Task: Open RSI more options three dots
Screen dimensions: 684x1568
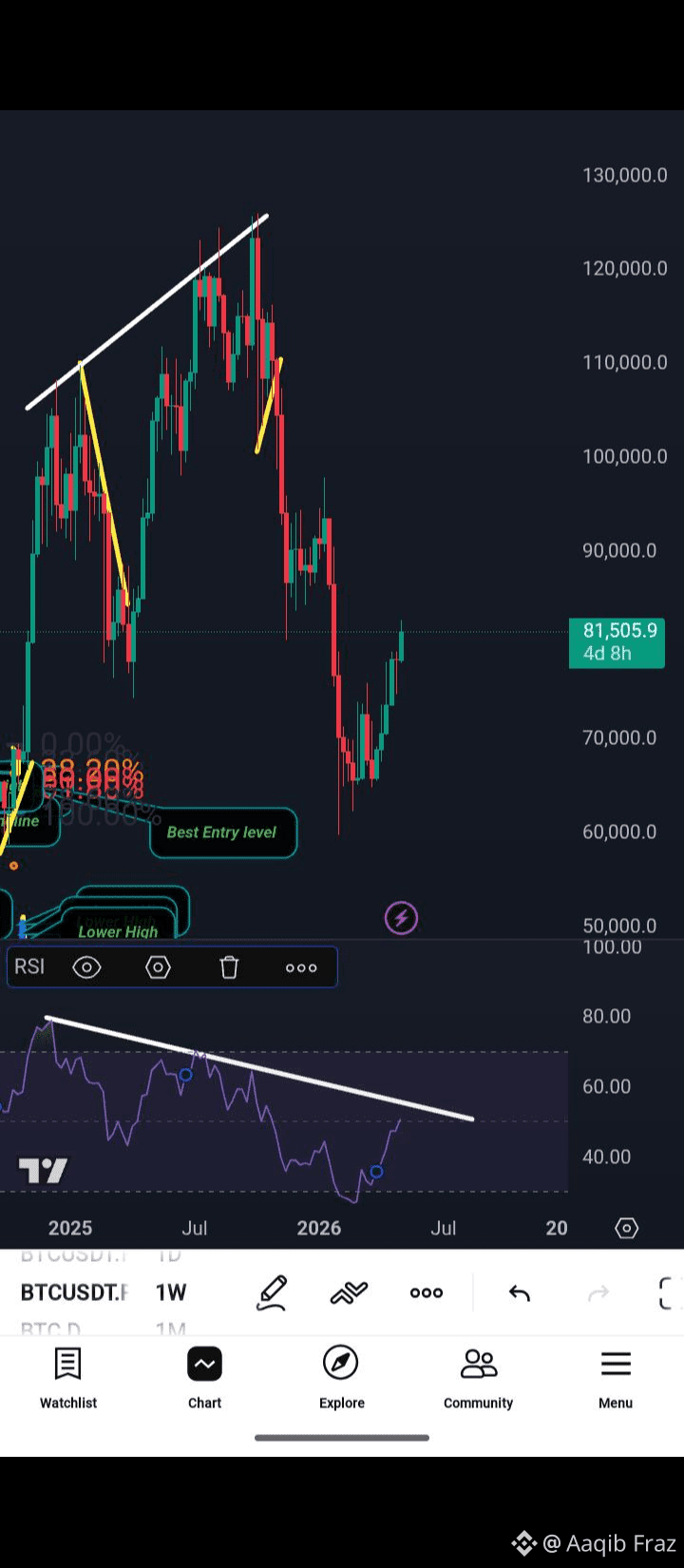Action: (301, 967)
